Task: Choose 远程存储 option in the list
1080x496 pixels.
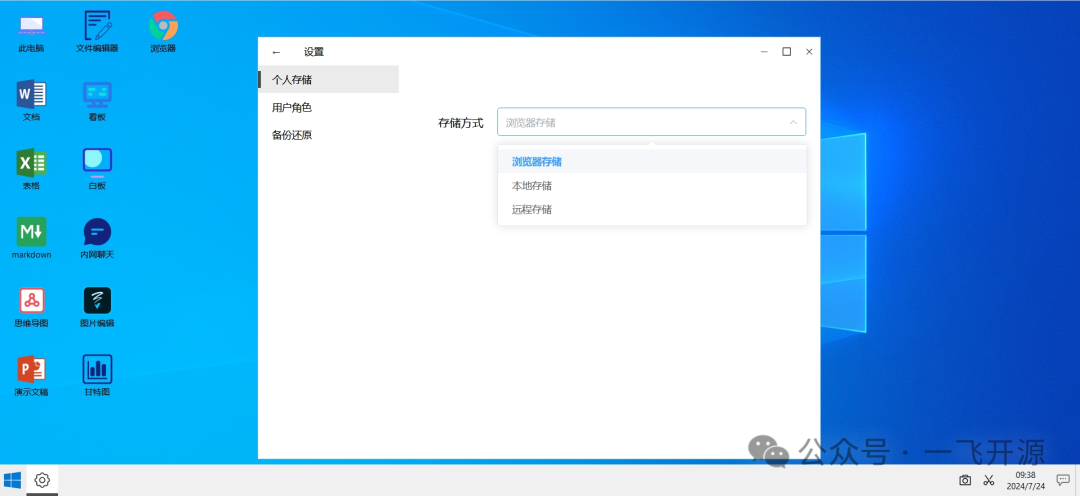Action: (x=532, y=210)
